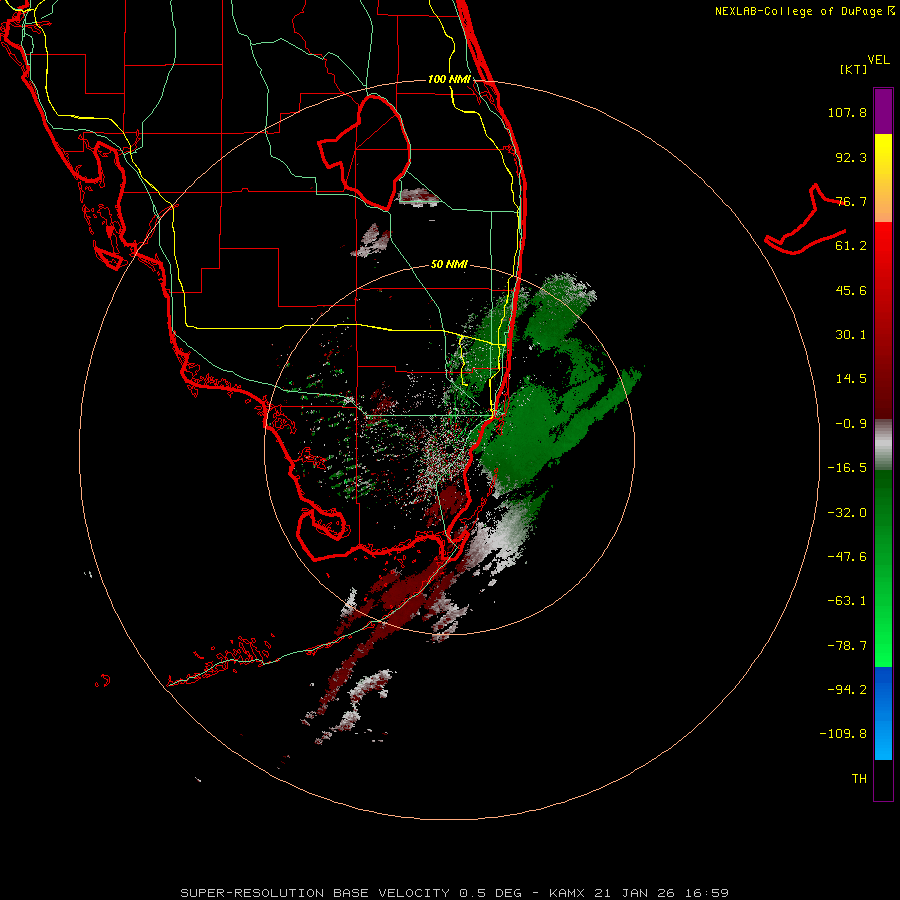Select the -94.2 scale value
This screenshot has height=900, width=900.
pos(847,689)
